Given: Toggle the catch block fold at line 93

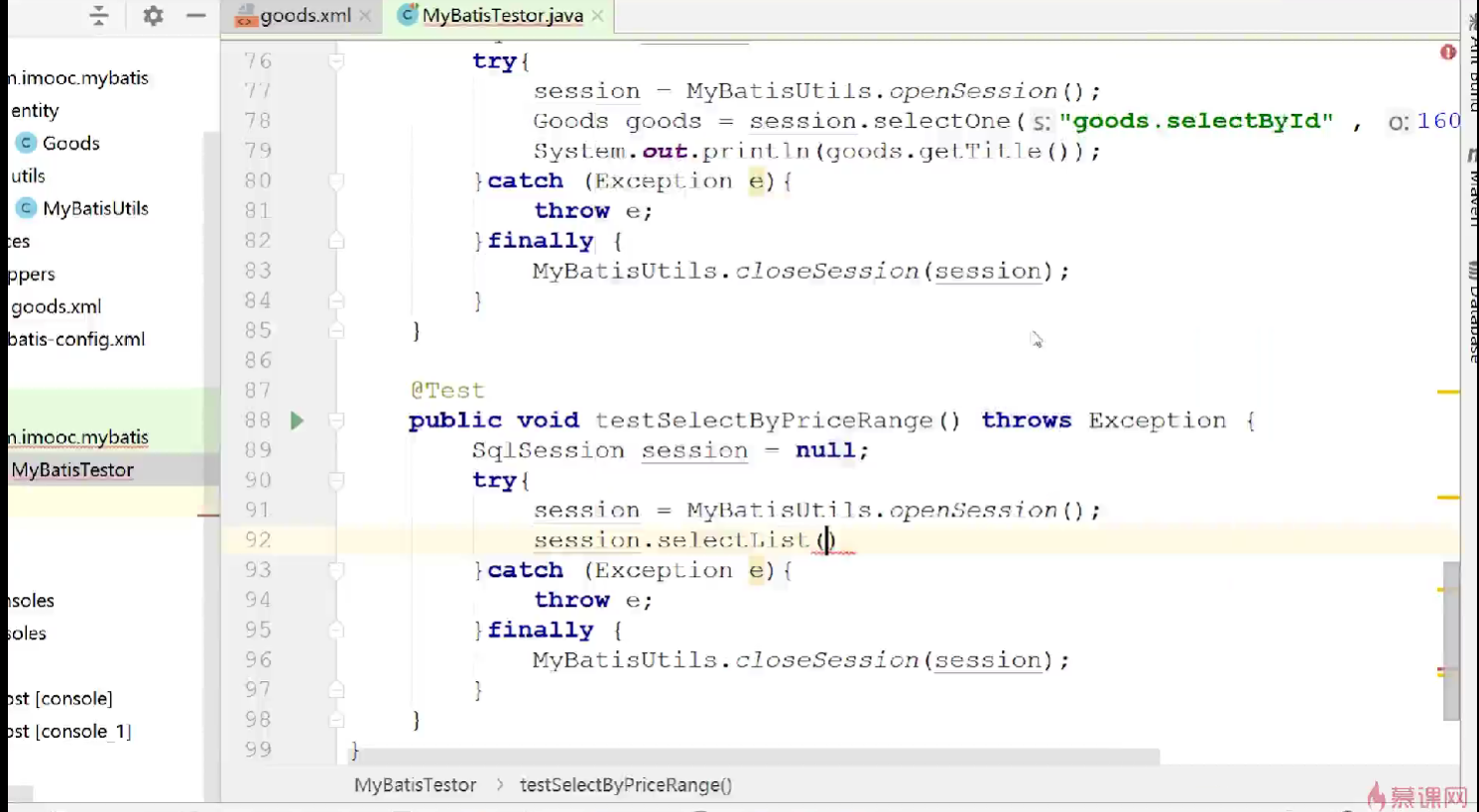Looking at the screenshot, I should click(336, 570).
